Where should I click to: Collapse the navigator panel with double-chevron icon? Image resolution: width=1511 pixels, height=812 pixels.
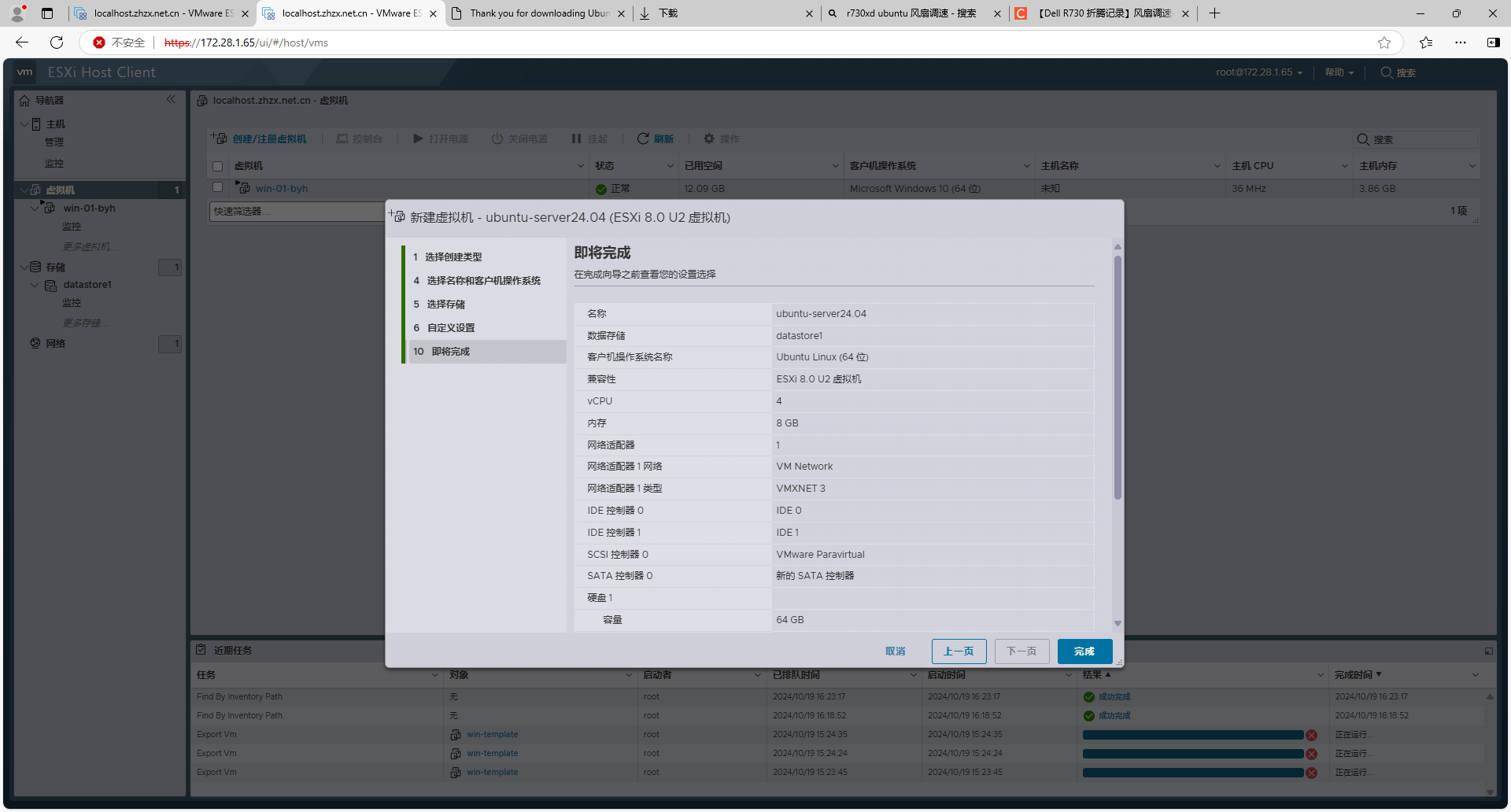pos(171,100)
